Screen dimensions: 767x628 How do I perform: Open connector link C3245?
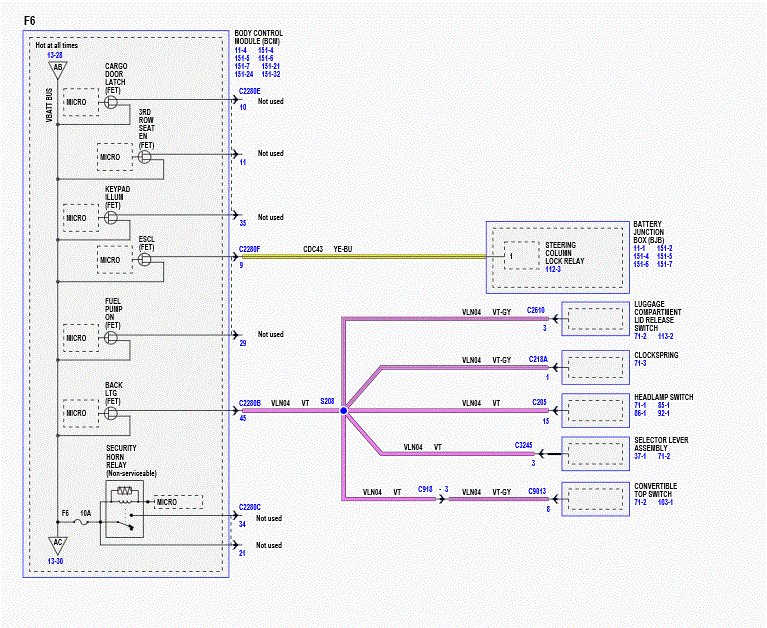click(x=523, y=445)
